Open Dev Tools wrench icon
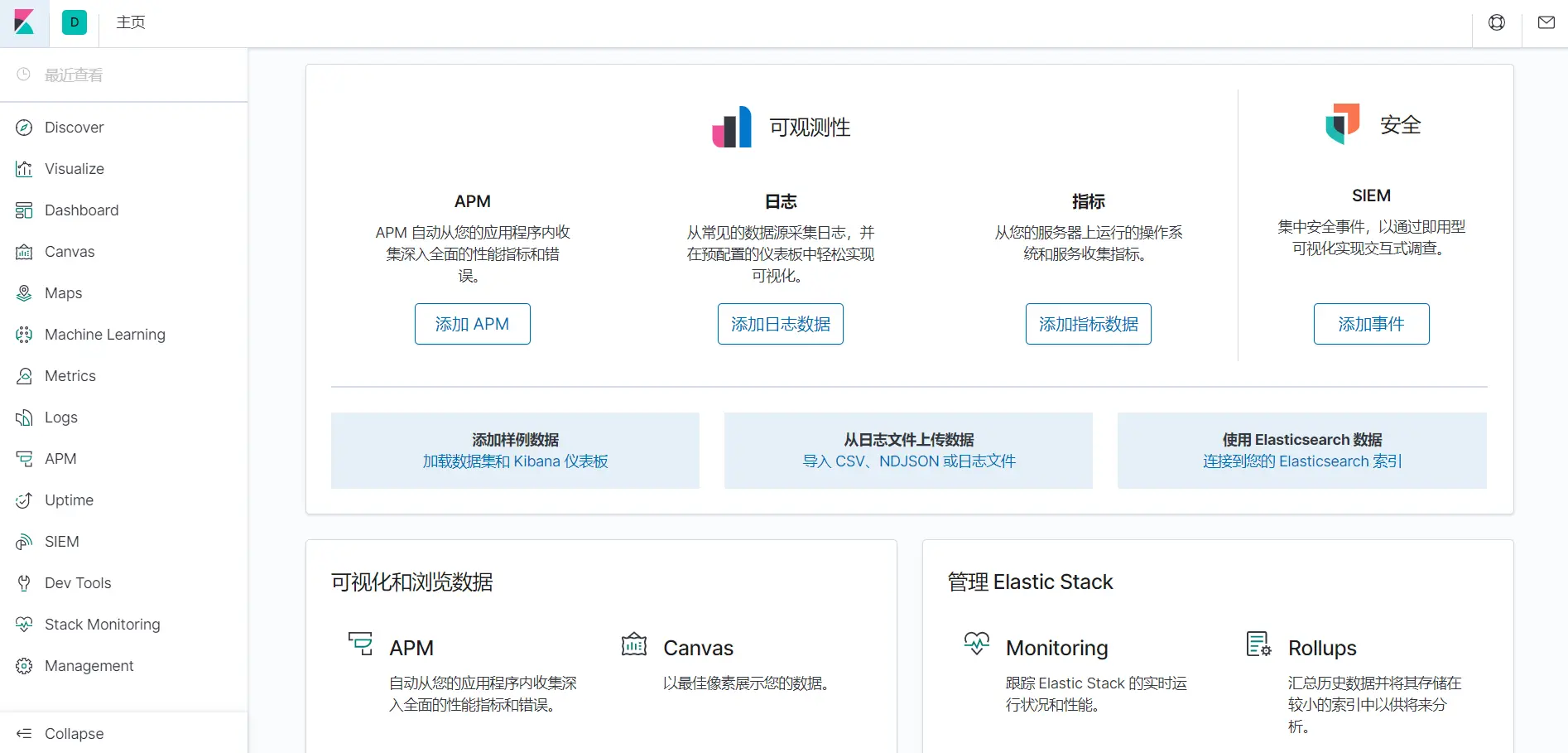 pyautogui.click(x=24, y=583)
